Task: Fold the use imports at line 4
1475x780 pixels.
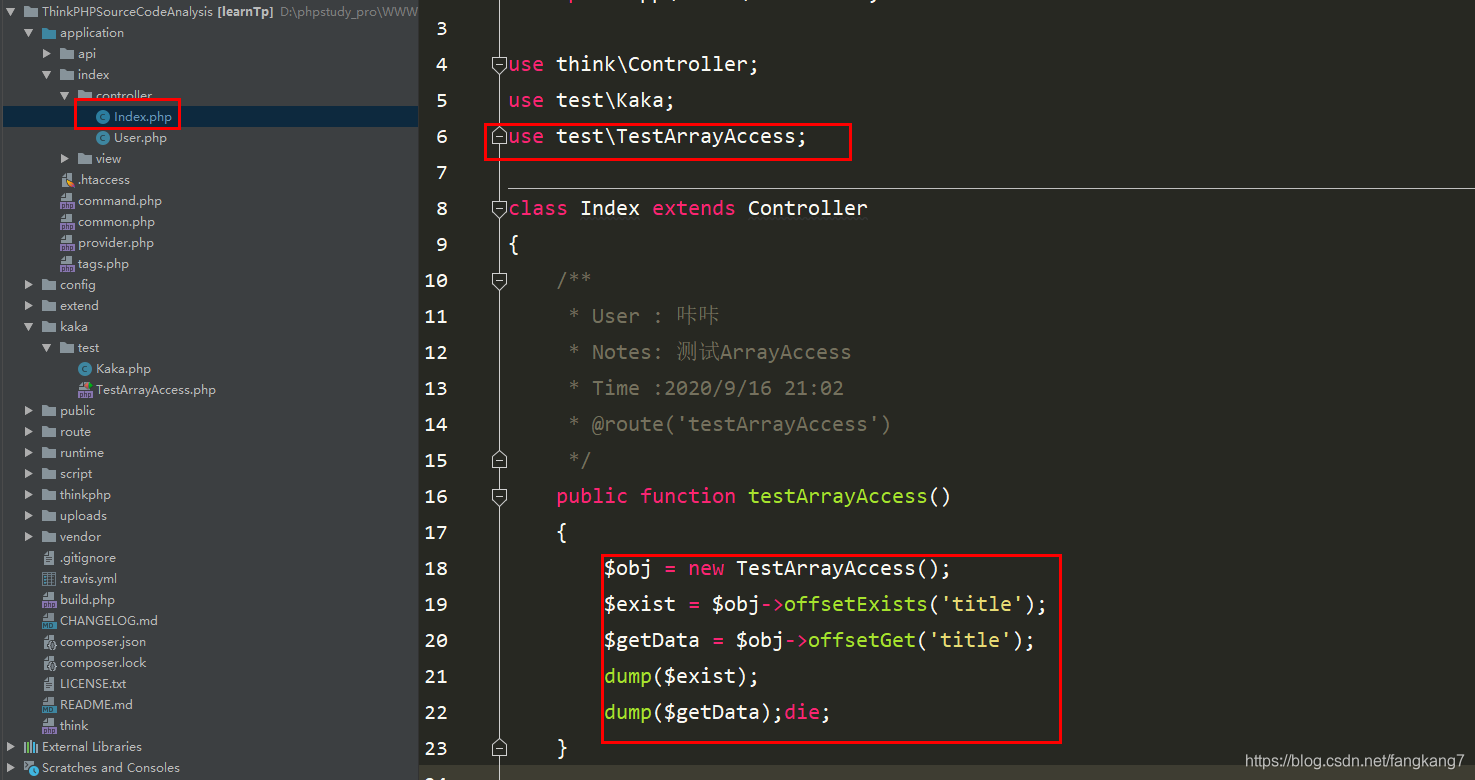Action: coord(499,65)
